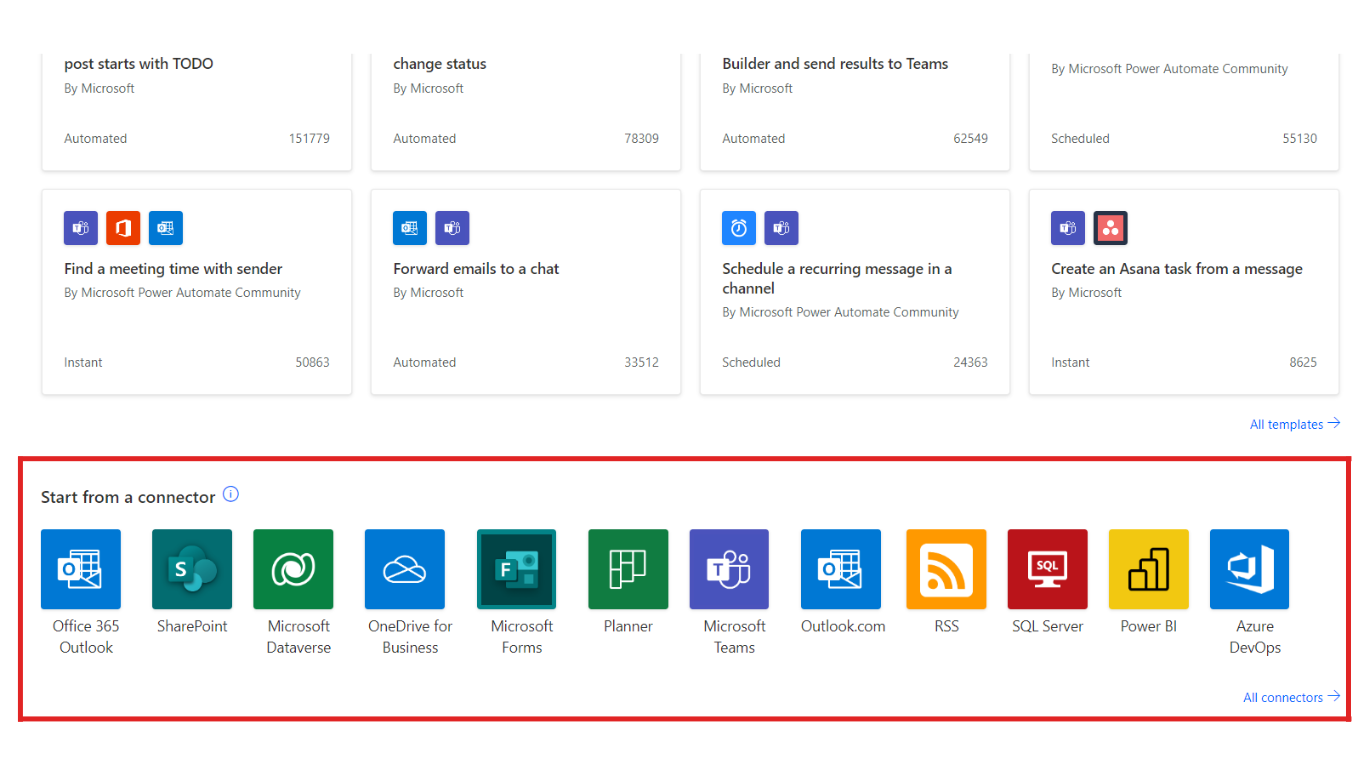The image size is (1366, 768).
Task: Click the usage count 24363
Action: (970, 362)
